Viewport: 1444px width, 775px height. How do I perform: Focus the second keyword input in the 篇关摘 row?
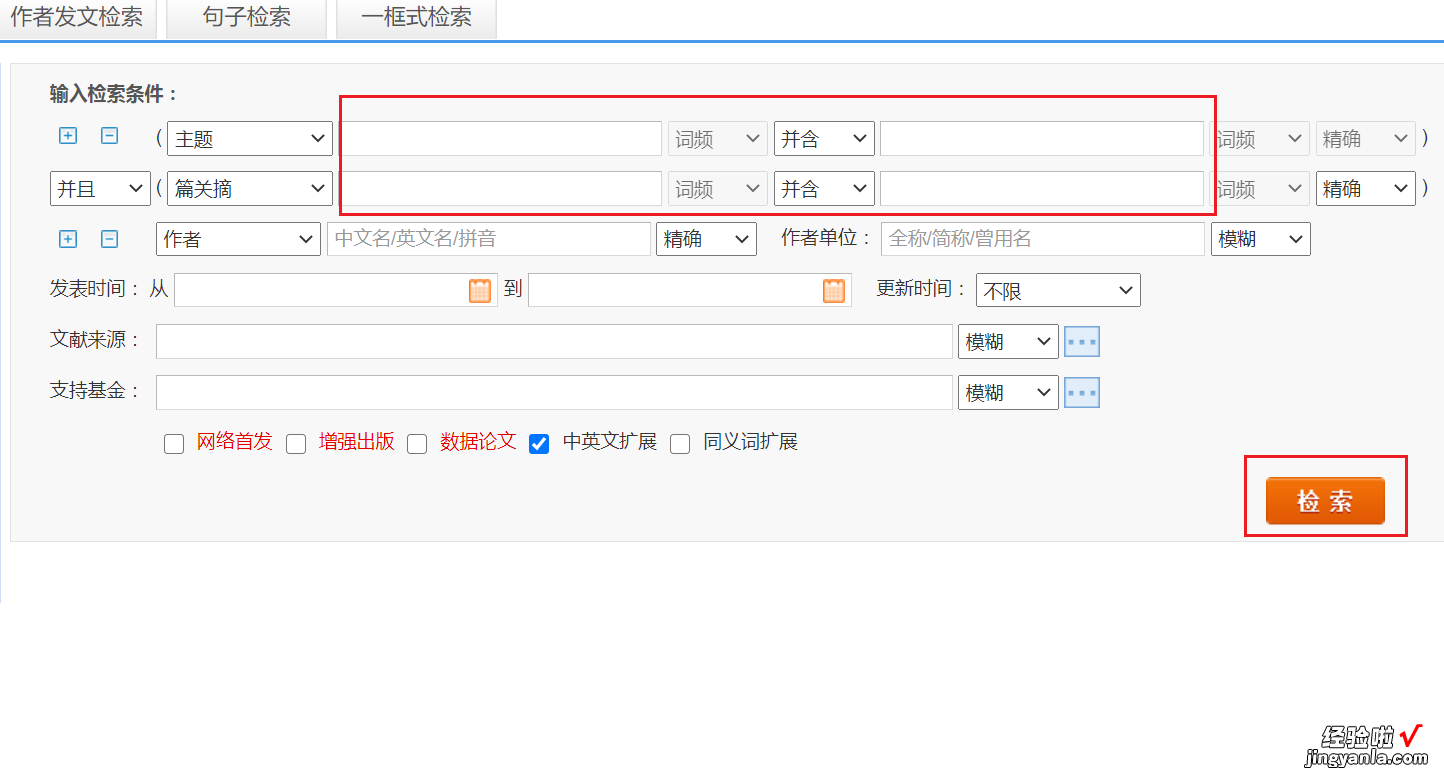click(x=1042, y=188)
